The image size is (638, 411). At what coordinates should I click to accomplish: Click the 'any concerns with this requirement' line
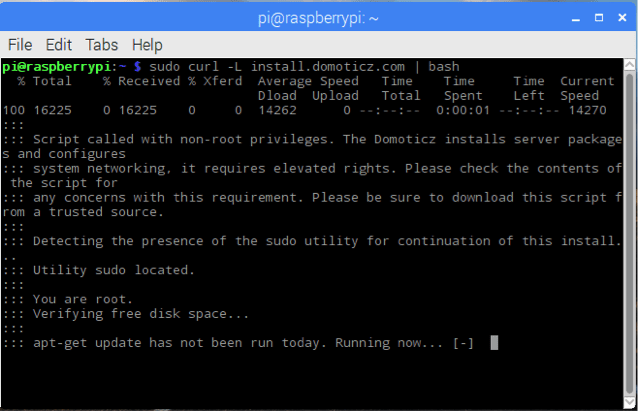[312, 197]
